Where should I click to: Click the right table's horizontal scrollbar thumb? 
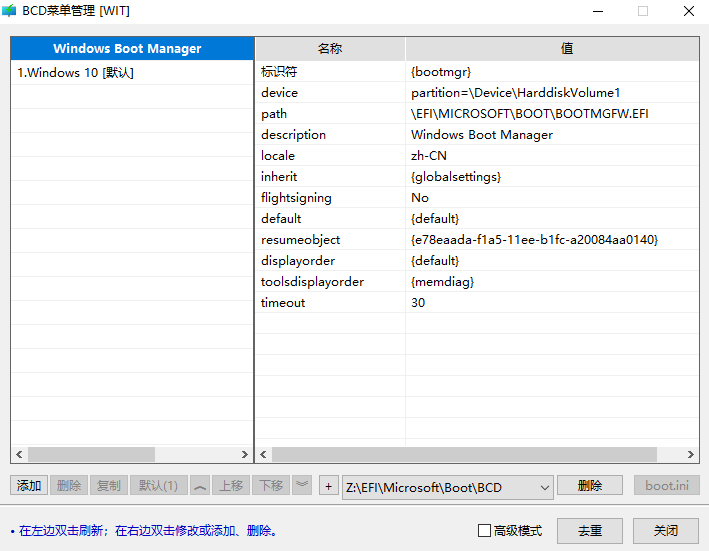click(x=464, y=454)
